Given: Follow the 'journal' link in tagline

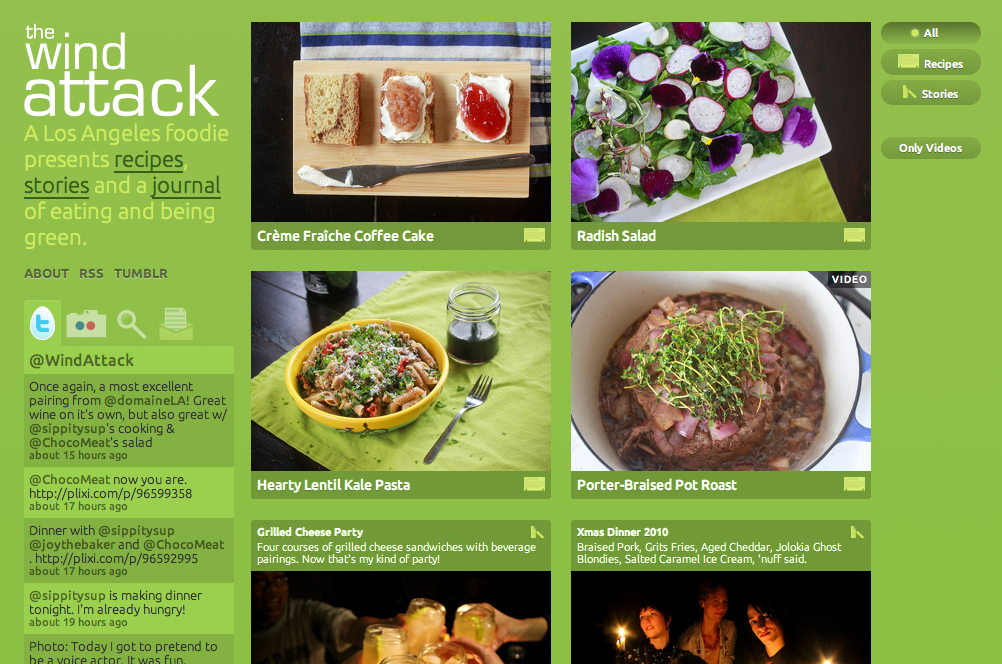Looking at the screenshot, I should pyautogui.click(x=186, y=185).
